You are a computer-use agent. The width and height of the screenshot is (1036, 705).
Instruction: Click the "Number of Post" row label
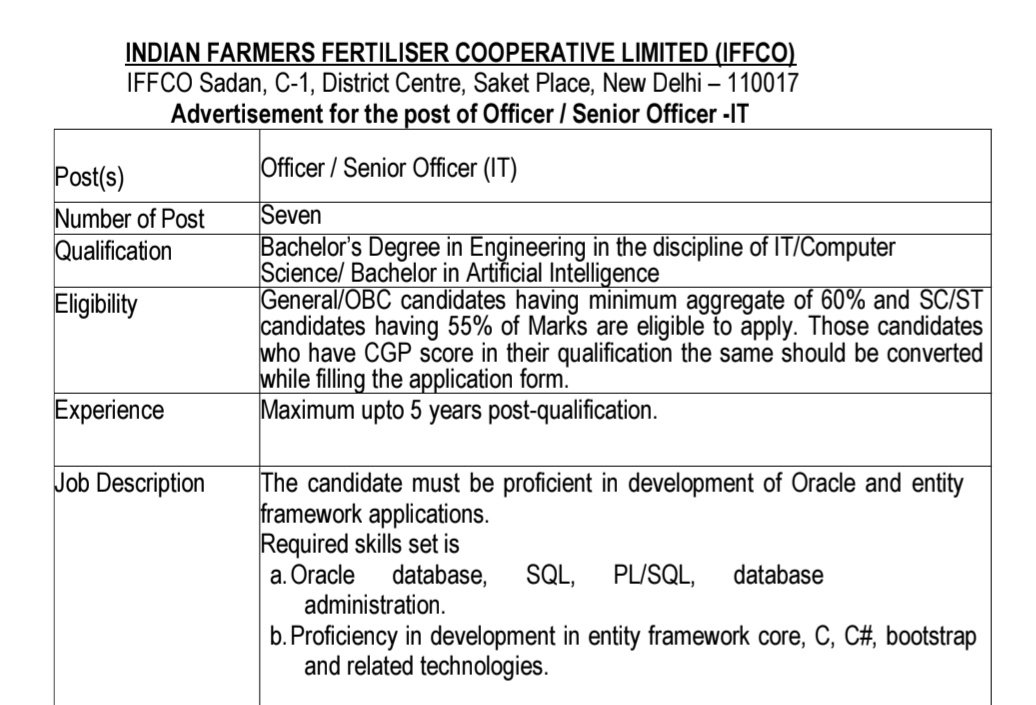[x=129, y=219]
